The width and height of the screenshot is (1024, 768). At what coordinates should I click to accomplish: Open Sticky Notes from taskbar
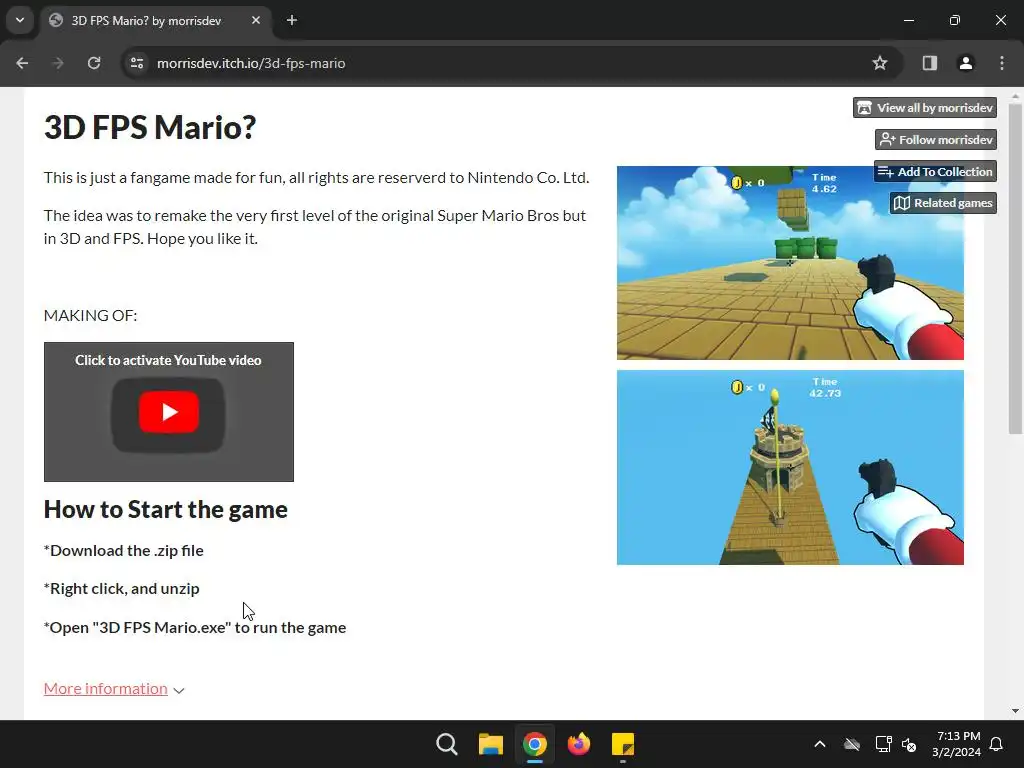622,744
